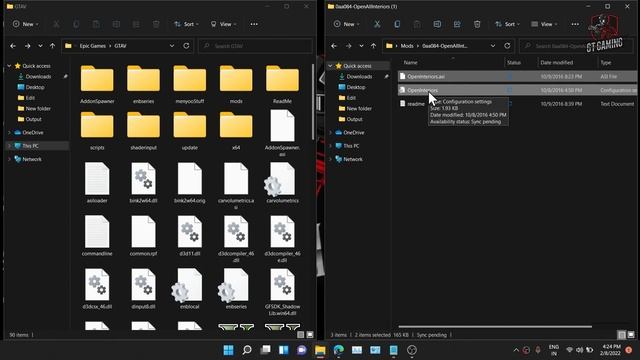Select the commandline file

click(97, 236)
